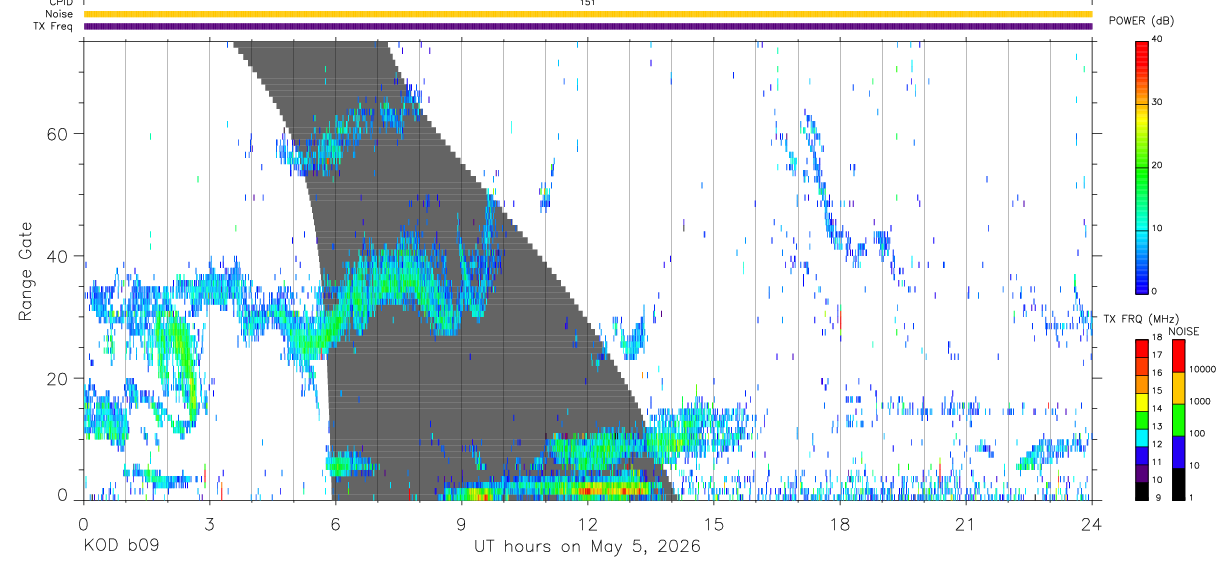Image resolution: width=1228 pixels, height=567 pixels.
Task: Click the NOISE color scale bar
Action: coord(1177,419)
